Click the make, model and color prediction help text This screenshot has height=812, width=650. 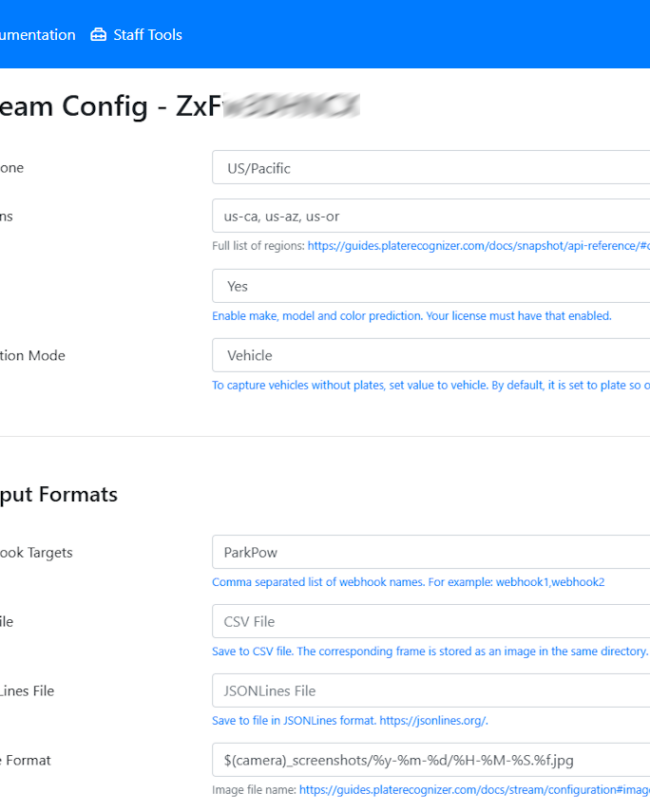coord(412,316)
